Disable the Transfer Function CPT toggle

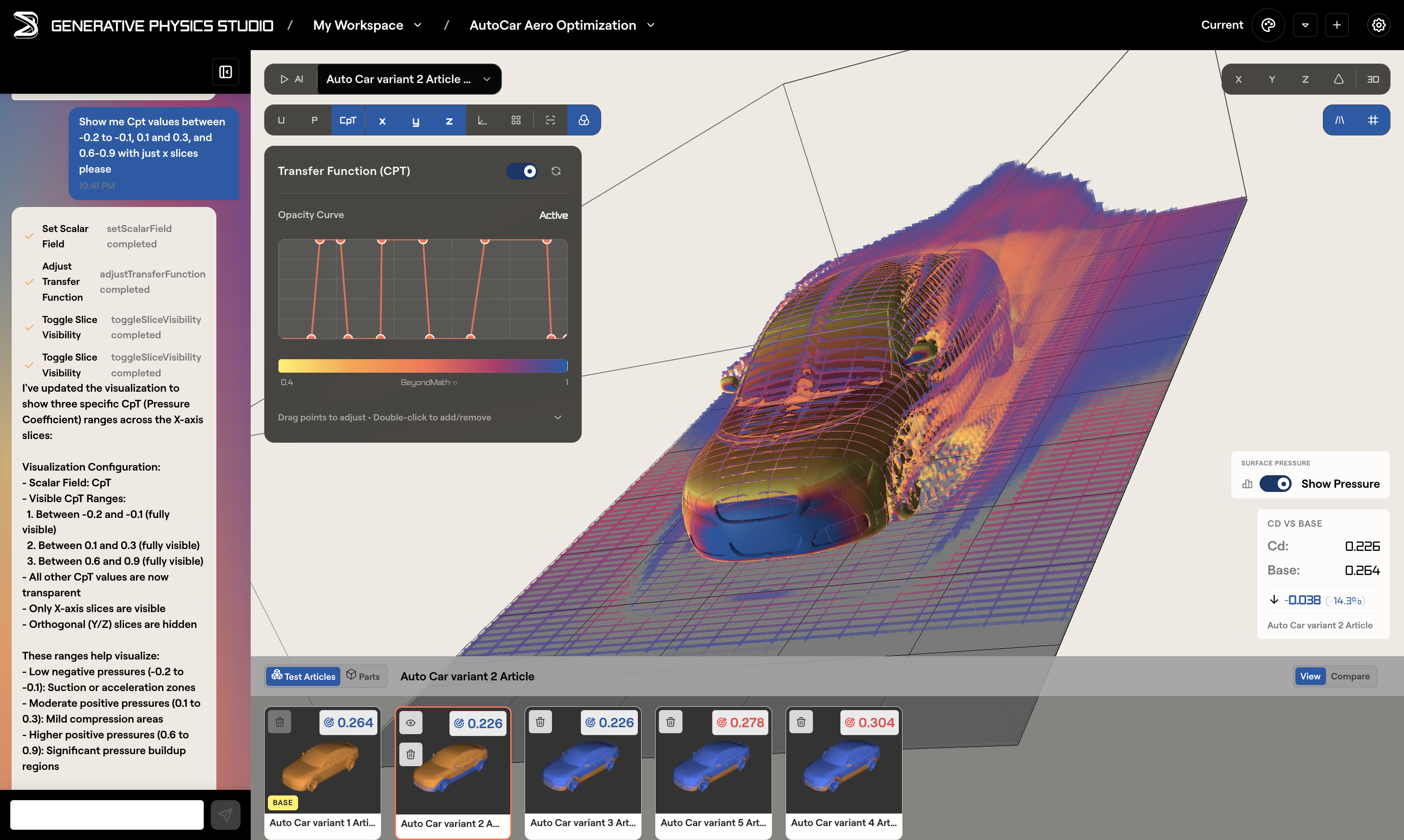pos(521,171)
